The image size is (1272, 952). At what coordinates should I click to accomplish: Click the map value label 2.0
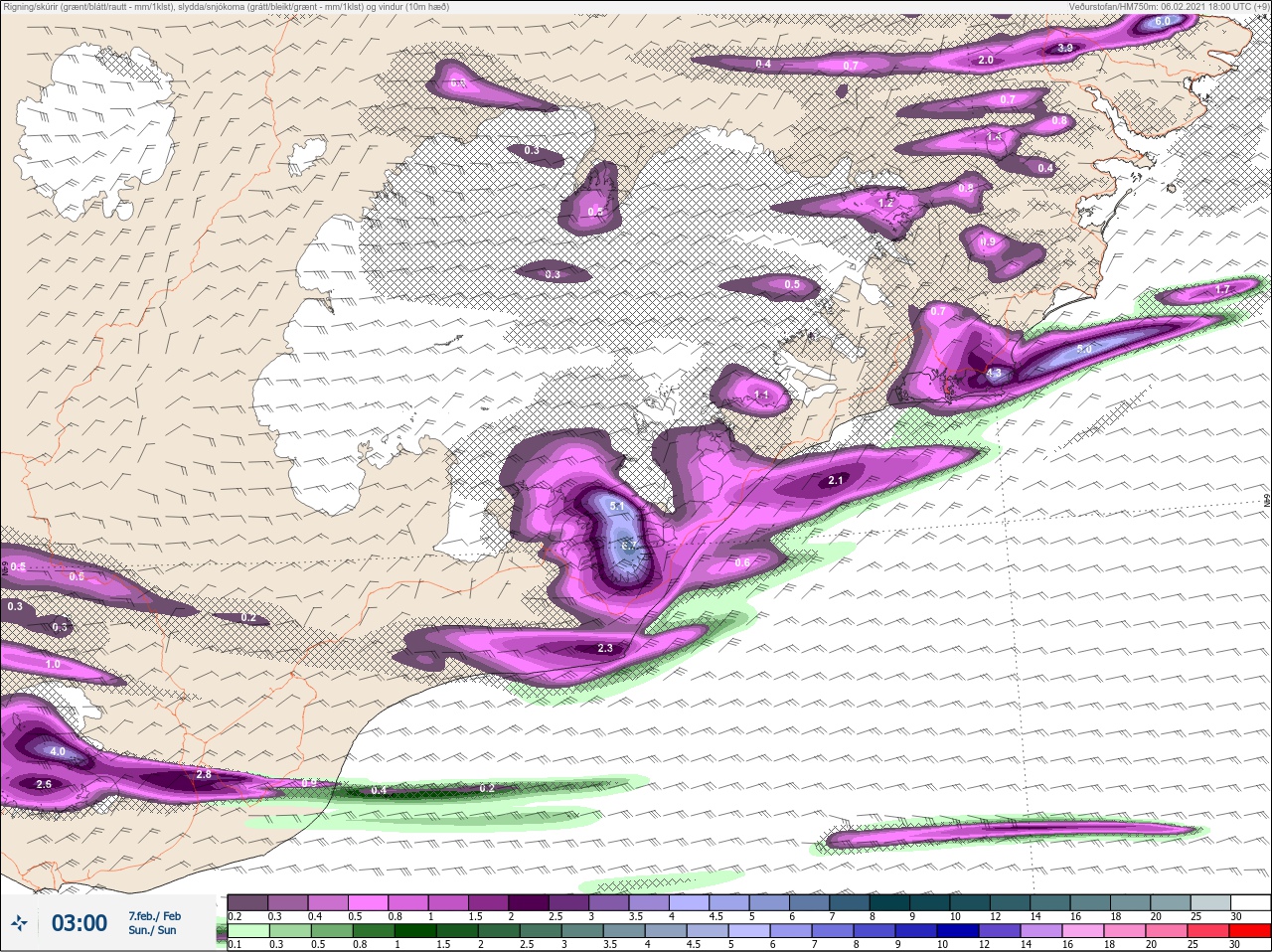tap(986, 61)
